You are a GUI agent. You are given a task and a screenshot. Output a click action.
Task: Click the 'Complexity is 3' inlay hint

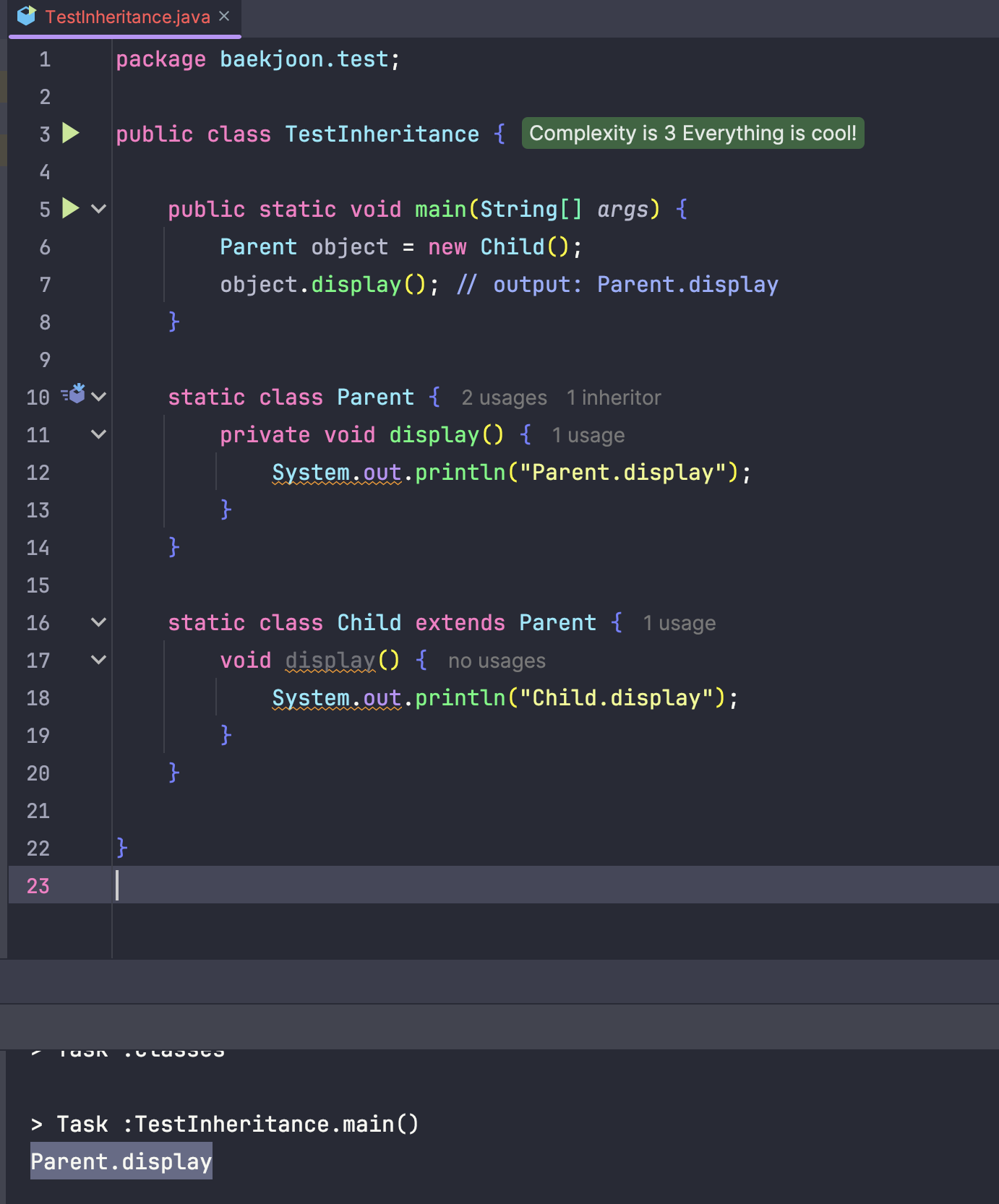point(693,133)
